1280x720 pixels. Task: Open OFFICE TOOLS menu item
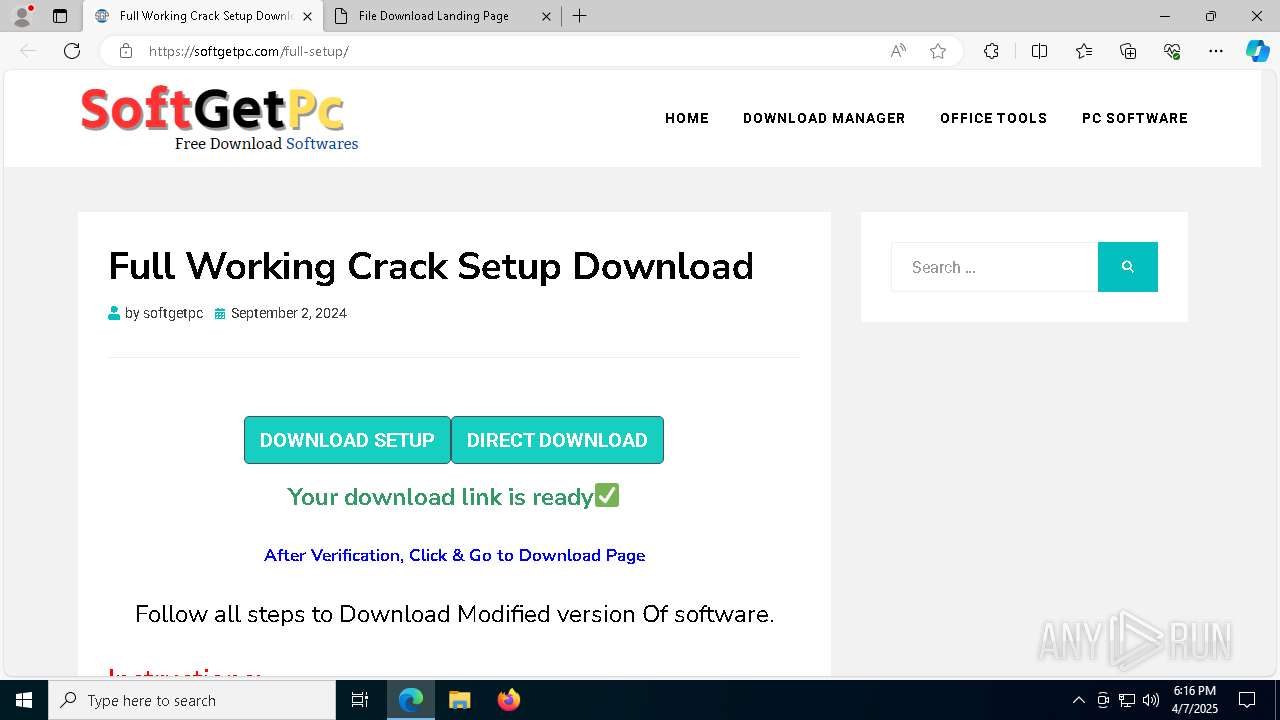point(993,118)
